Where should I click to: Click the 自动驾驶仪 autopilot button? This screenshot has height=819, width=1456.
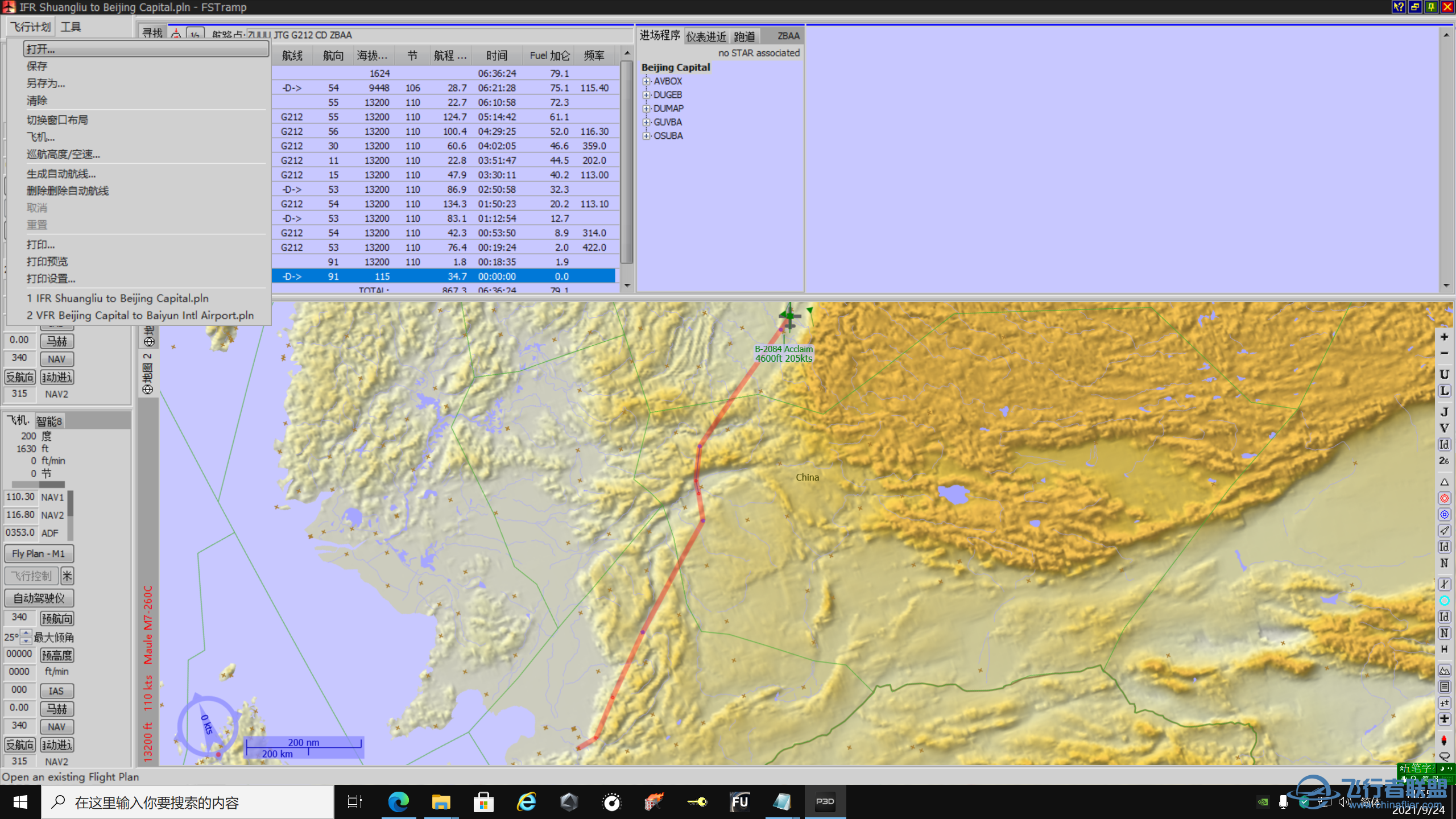39,598
